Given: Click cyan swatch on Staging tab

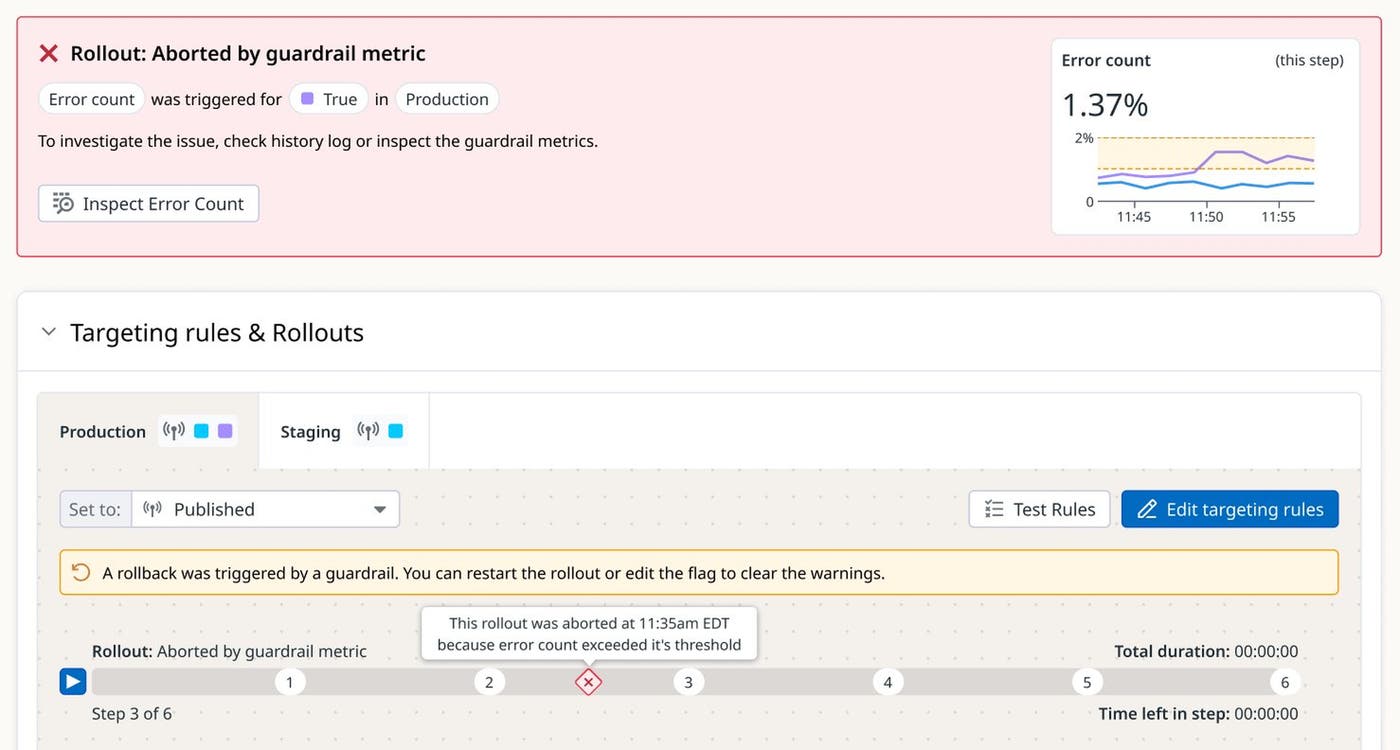Looking at the screenshot, I should point(395,431).
